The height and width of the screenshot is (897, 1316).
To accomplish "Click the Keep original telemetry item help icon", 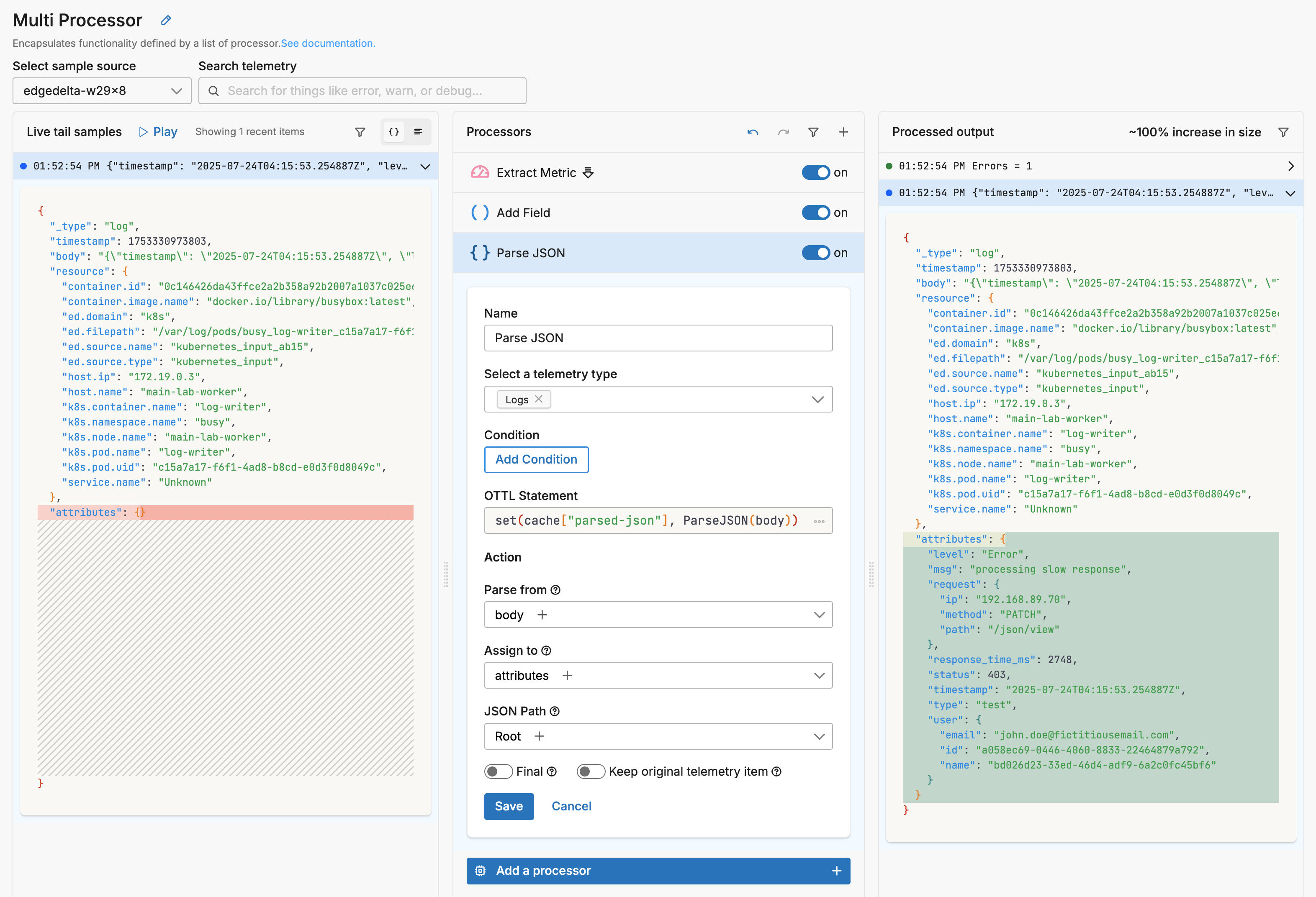I will (x=776, y=772).
